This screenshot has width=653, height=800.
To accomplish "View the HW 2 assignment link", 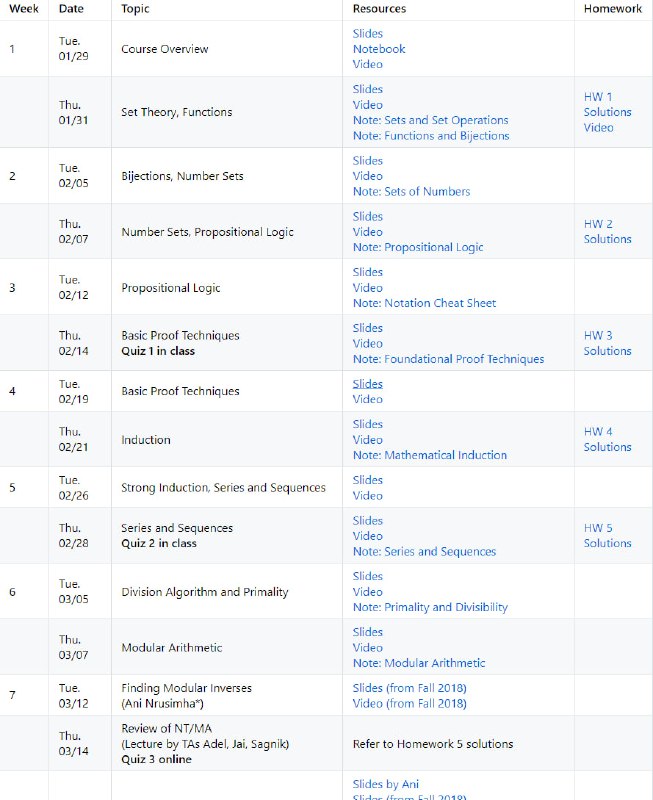I will tap(598, 224).
